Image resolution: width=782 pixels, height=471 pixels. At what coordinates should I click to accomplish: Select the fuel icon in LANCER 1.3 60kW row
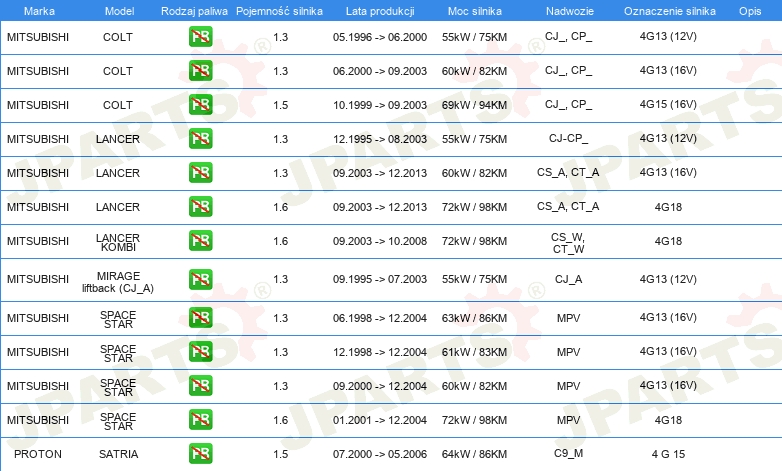tap(200, 173)
